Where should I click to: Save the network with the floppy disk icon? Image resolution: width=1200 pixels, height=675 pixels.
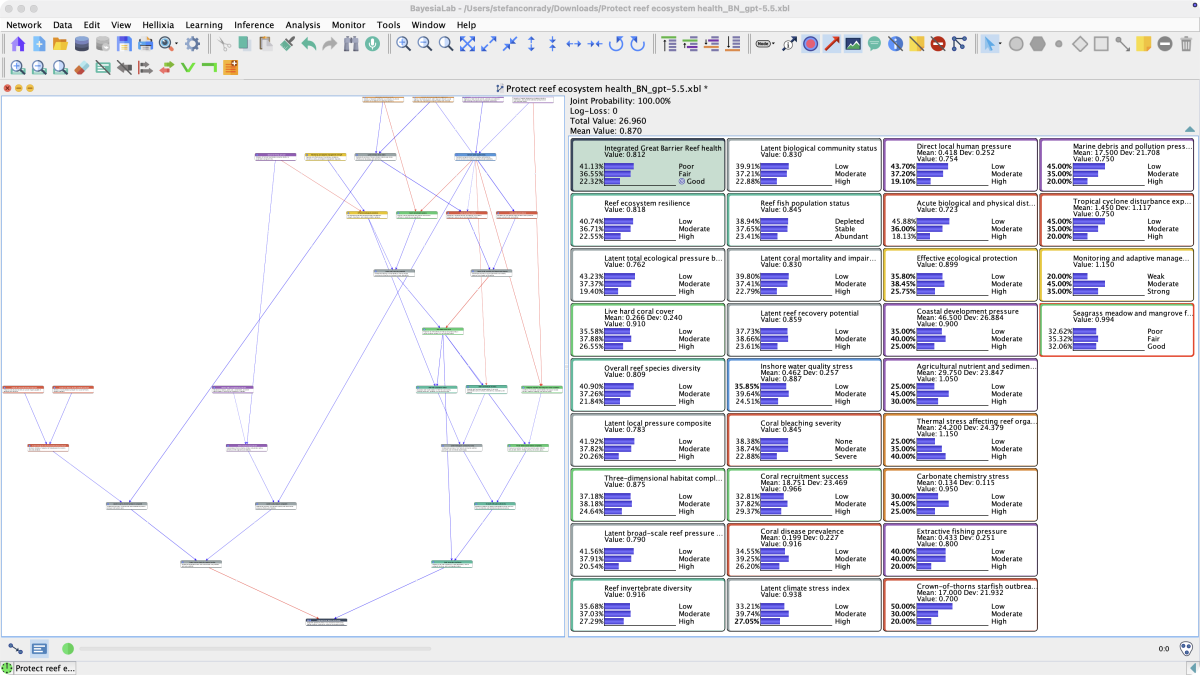coord(124,44)
